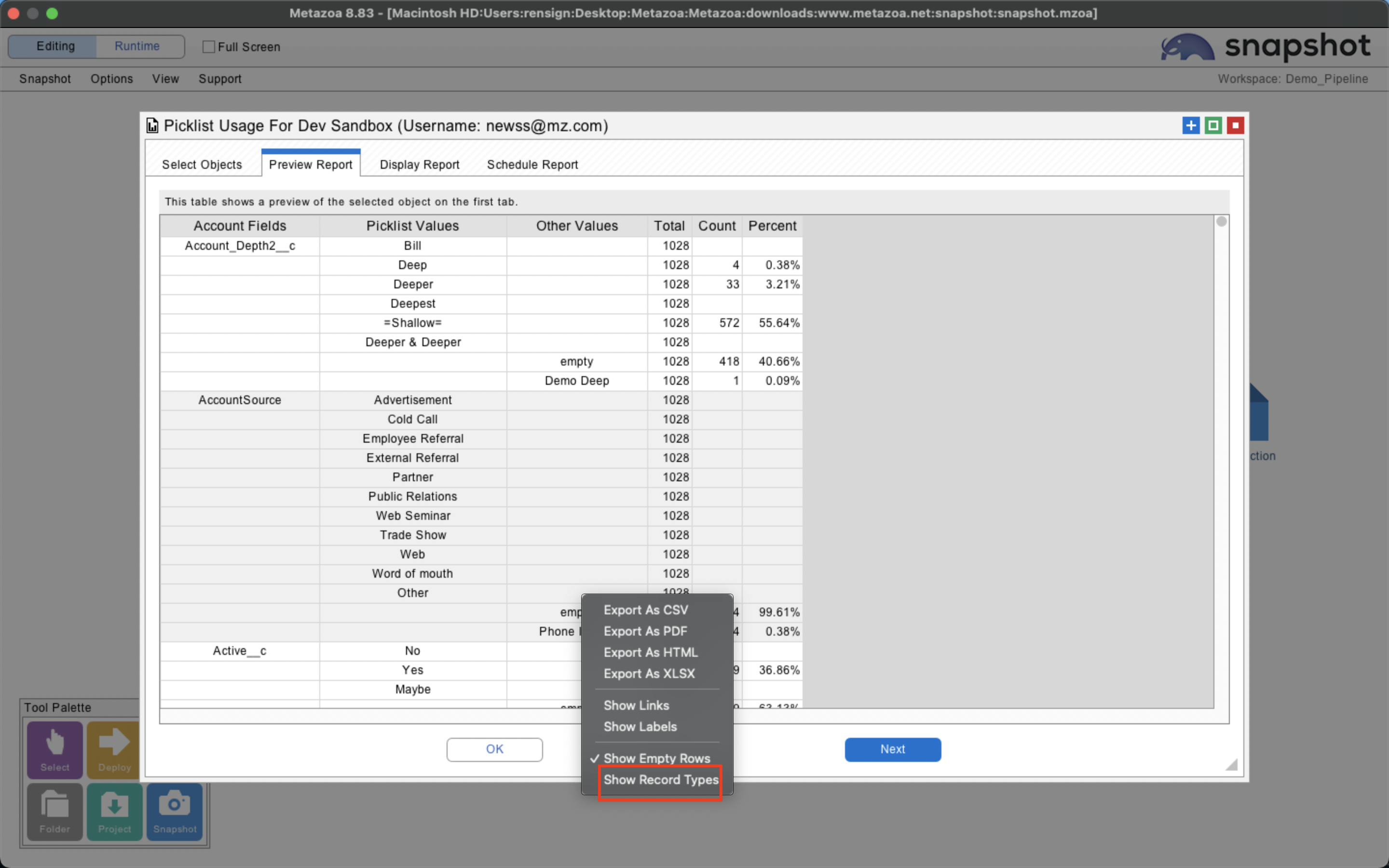Click the blue Next button

point(893,749)
